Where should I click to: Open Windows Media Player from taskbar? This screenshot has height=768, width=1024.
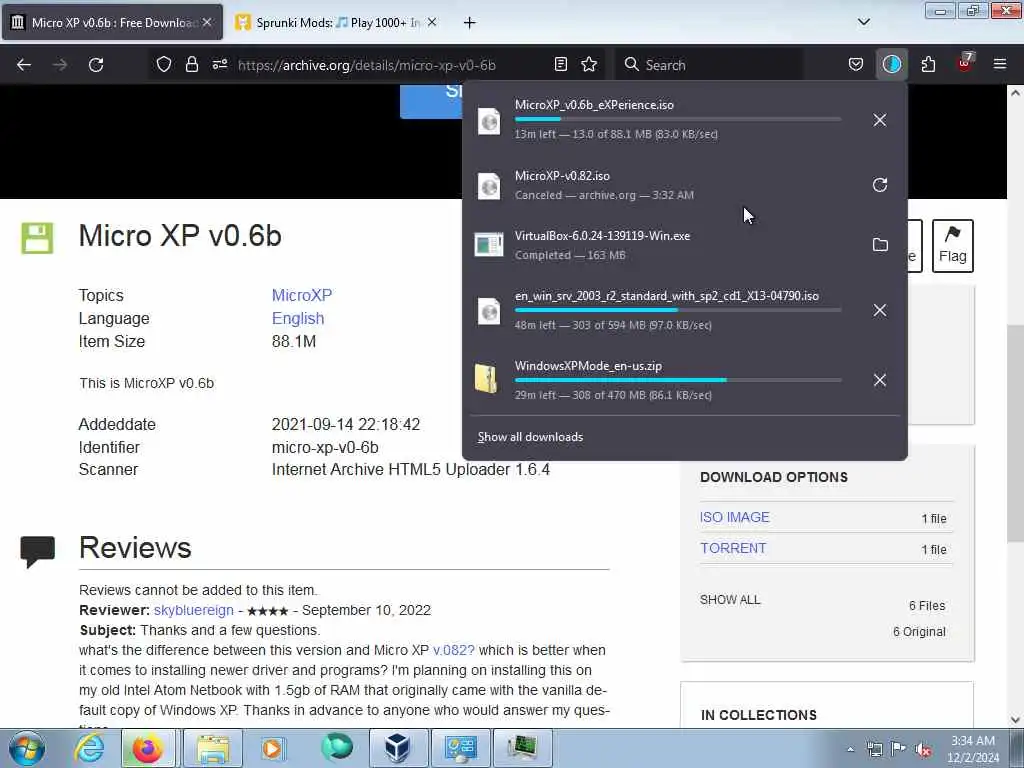(x=272, y=748)
